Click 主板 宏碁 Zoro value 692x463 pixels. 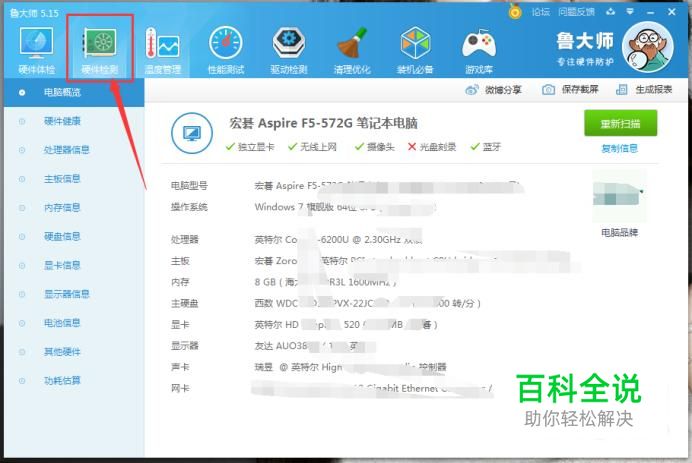pos(375,261)
